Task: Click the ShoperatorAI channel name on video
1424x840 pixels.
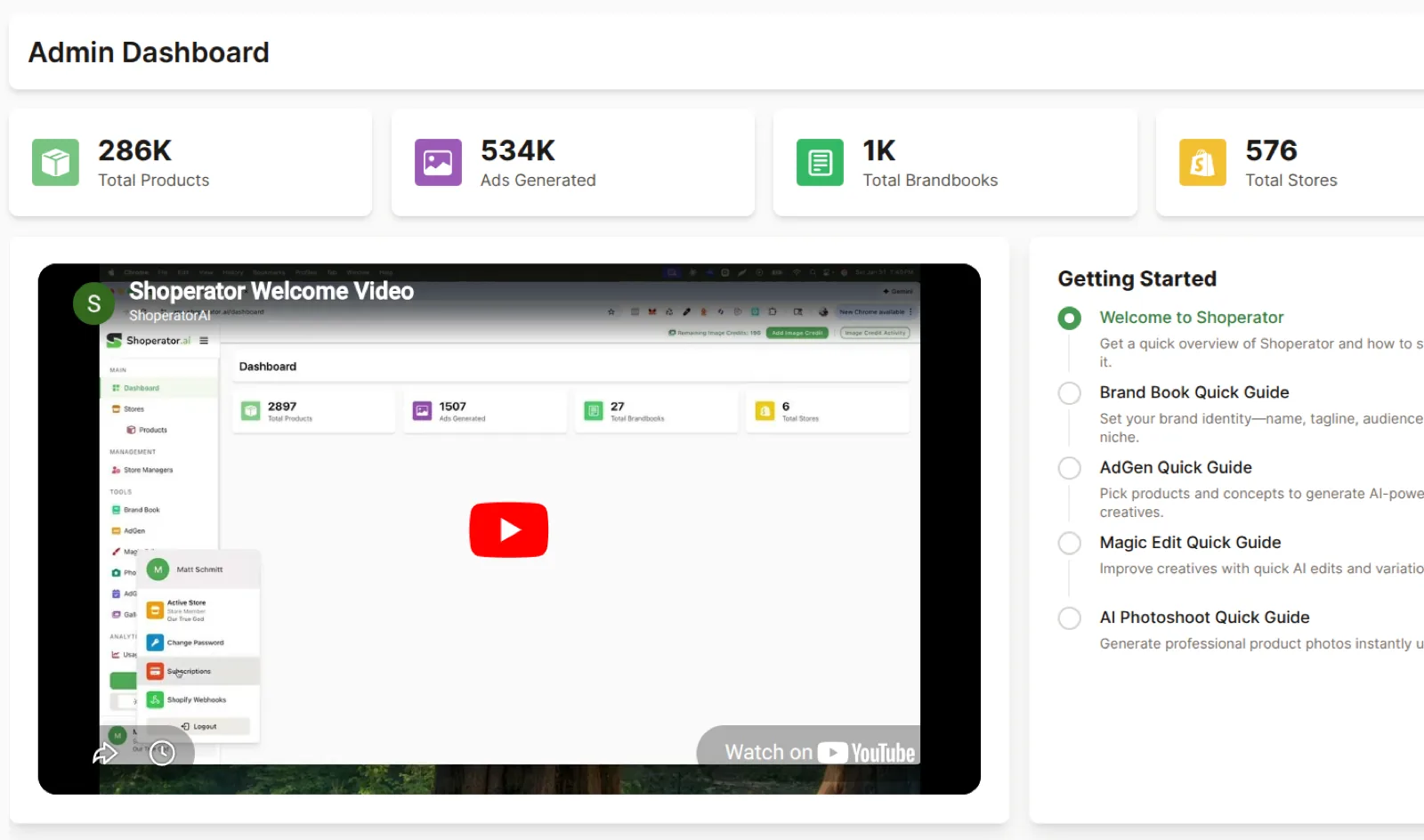Action: 170,316
